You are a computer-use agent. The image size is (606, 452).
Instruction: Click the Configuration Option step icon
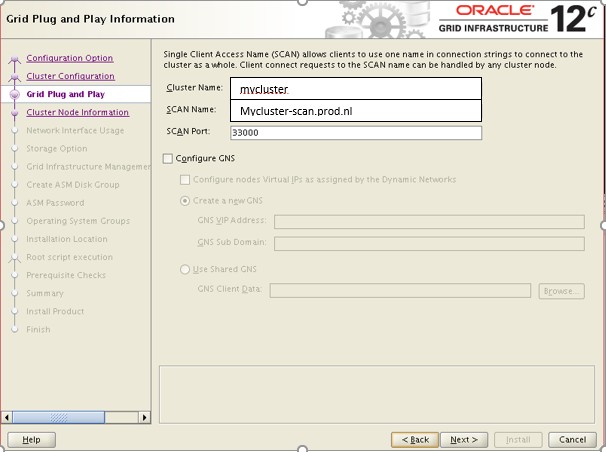[14, 59]
